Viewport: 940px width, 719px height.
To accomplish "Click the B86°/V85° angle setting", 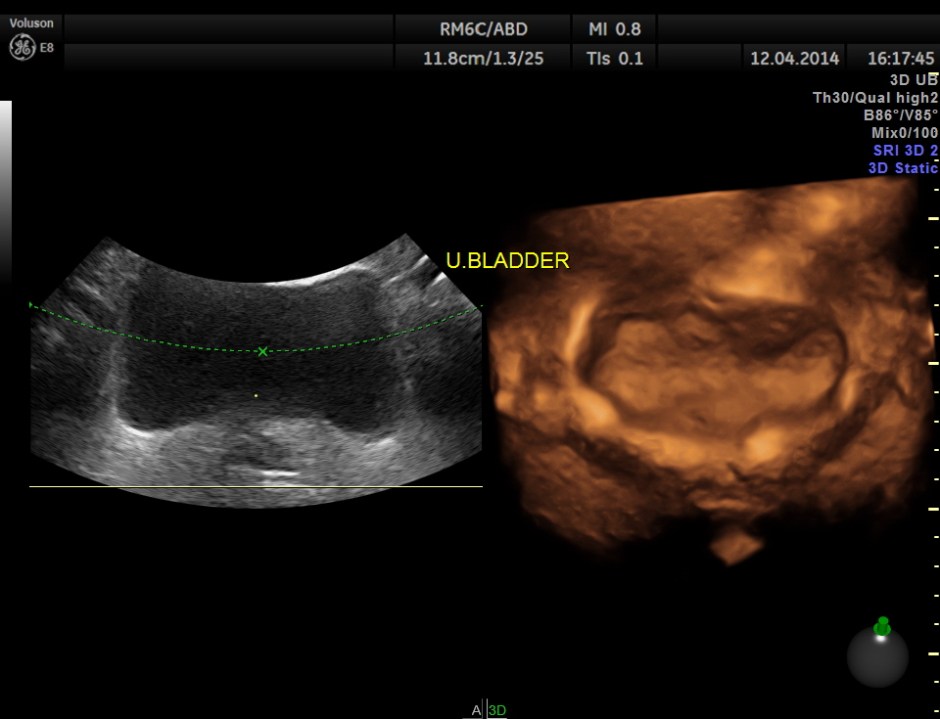I will click(900, 115).
